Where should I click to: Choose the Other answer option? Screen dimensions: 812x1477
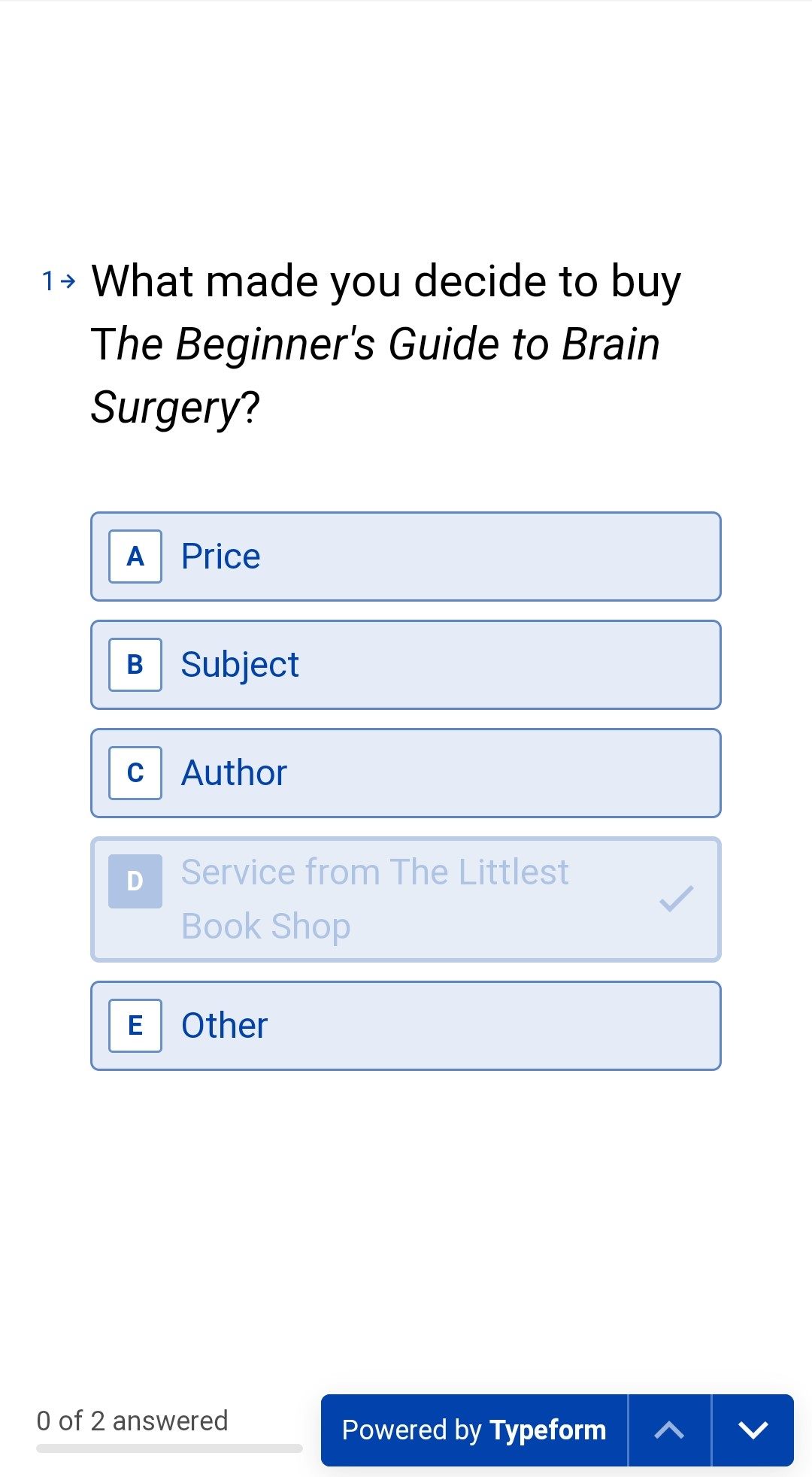click(x=406, y=1026)
